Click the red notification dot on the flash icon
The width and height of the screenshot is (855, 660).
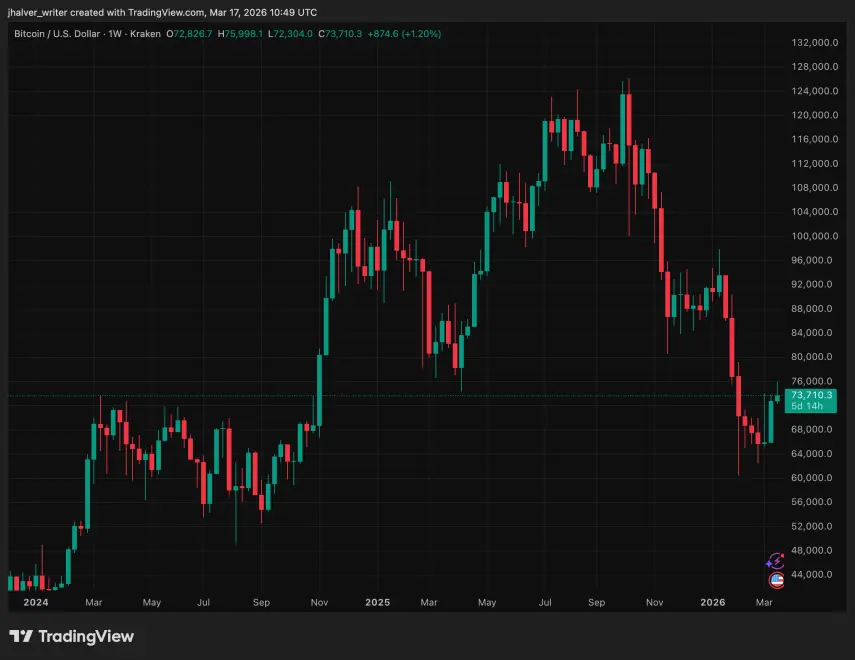pos(783,555)
